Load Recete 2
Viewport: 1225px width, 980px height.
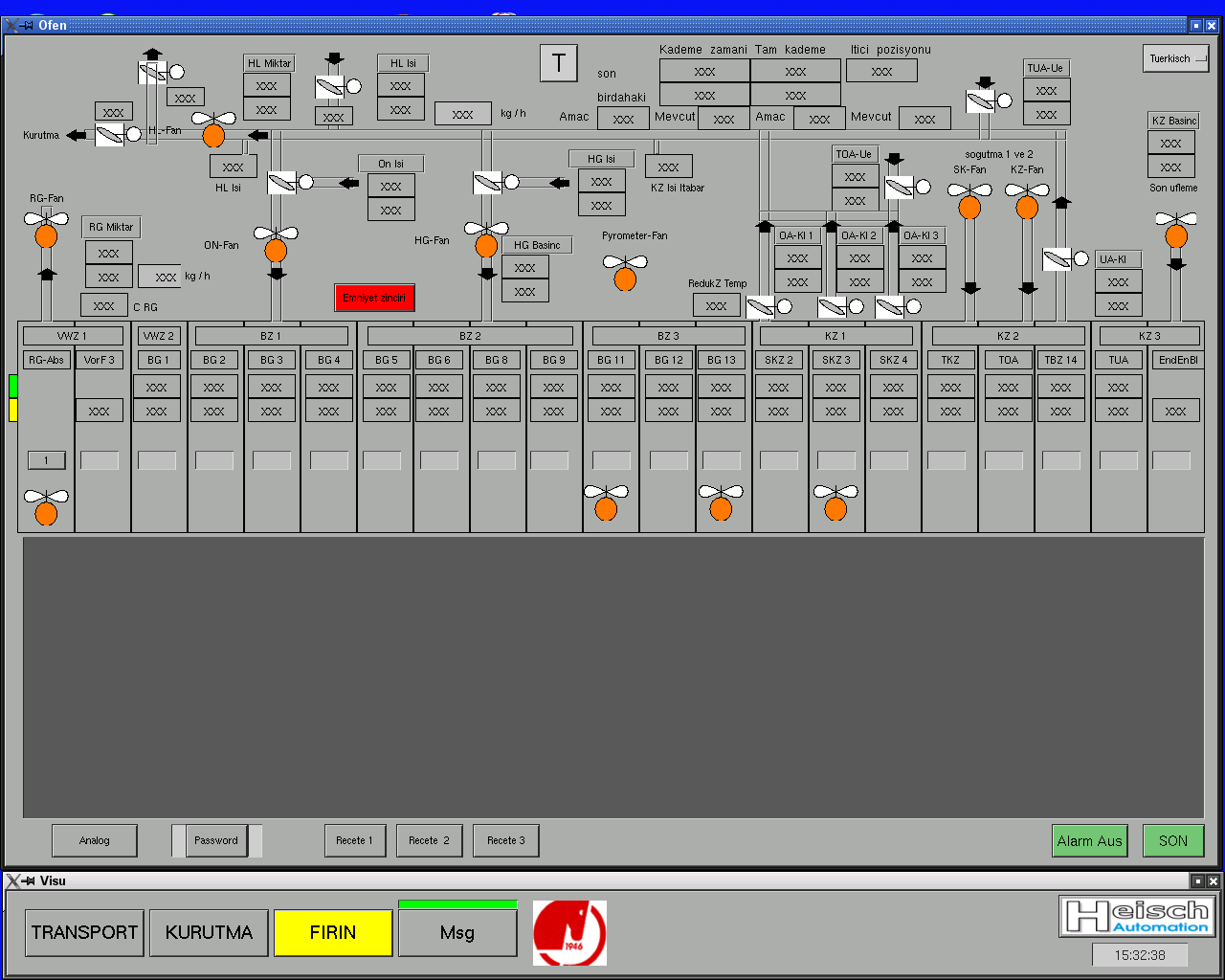click(429, 840)
